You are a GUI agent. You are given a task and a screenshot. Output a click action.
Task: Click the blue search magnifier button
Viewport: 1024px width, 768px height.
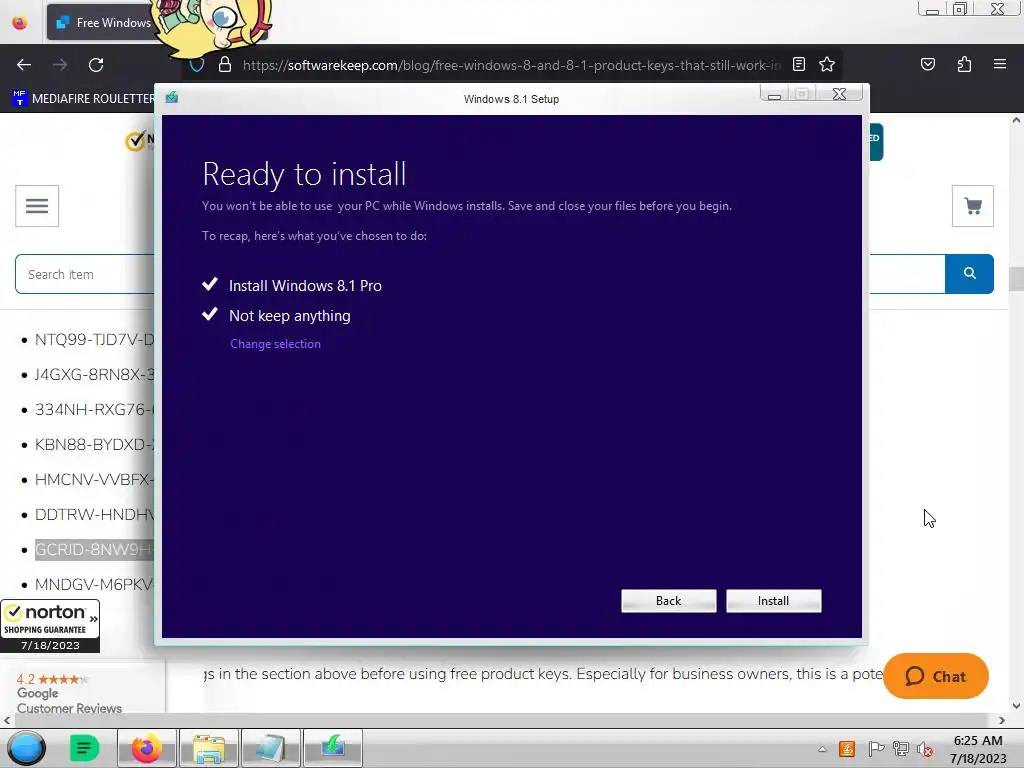click(969, 274)
